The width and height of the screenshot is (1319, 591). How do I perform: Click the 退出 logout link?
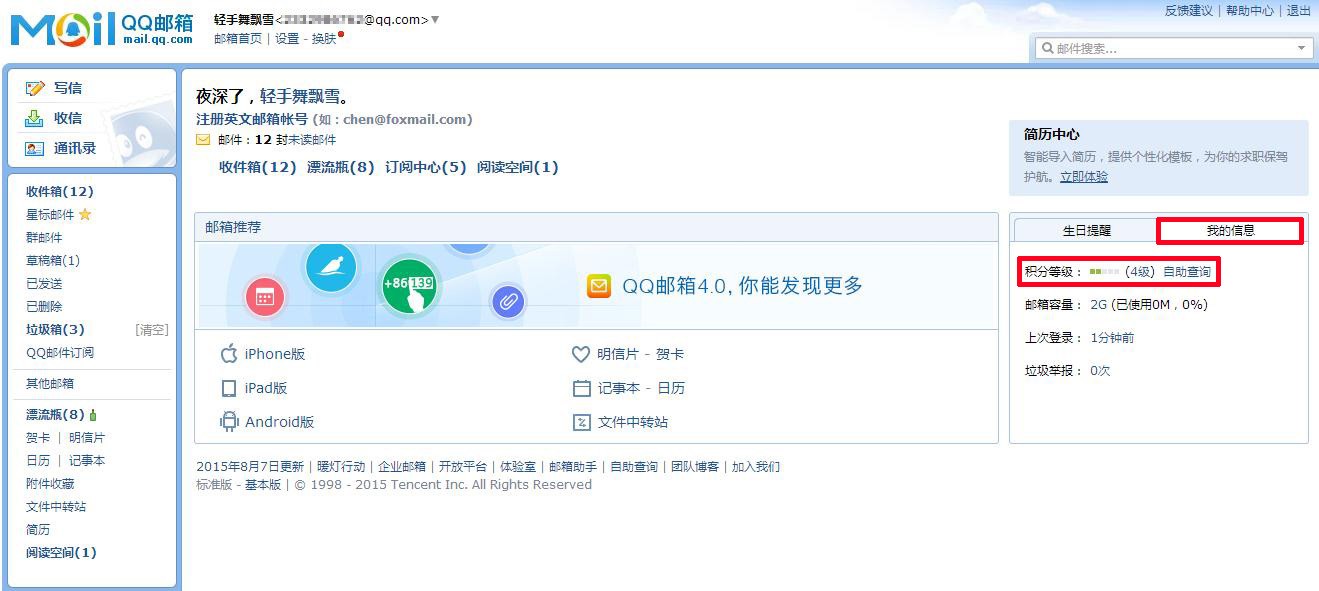1298,11
